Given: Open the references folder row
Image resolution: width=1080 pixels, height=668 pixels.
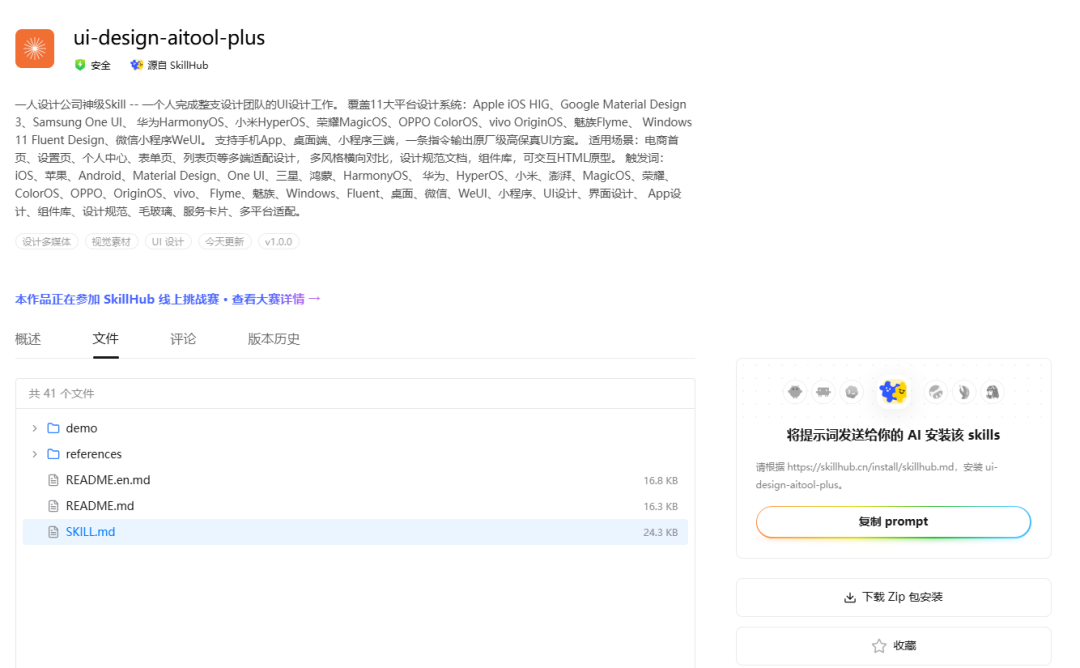Looking at the screenshot, I should coord(355,454).
